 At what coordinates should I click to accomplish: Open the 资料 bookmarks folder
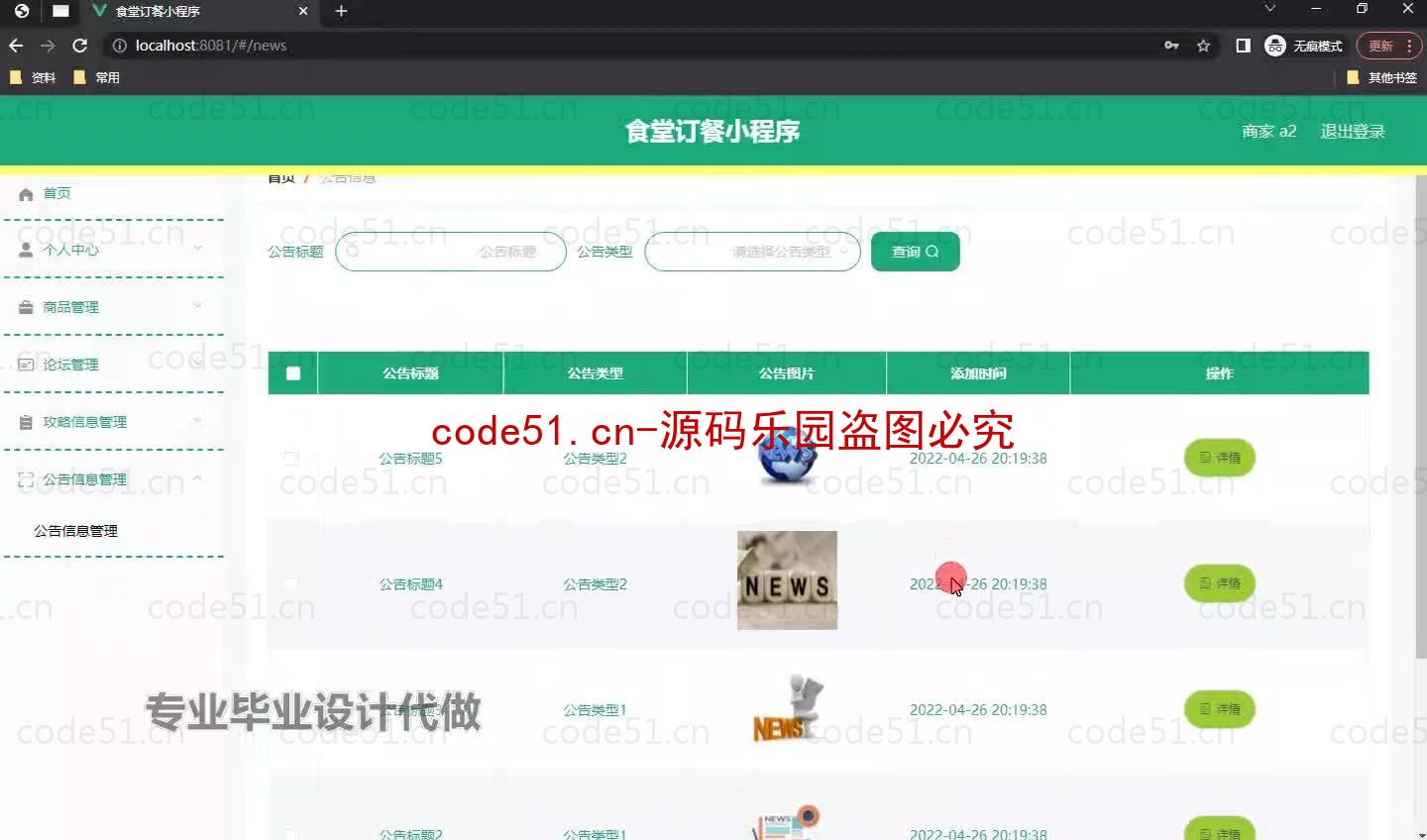click(x=32, y=77)
